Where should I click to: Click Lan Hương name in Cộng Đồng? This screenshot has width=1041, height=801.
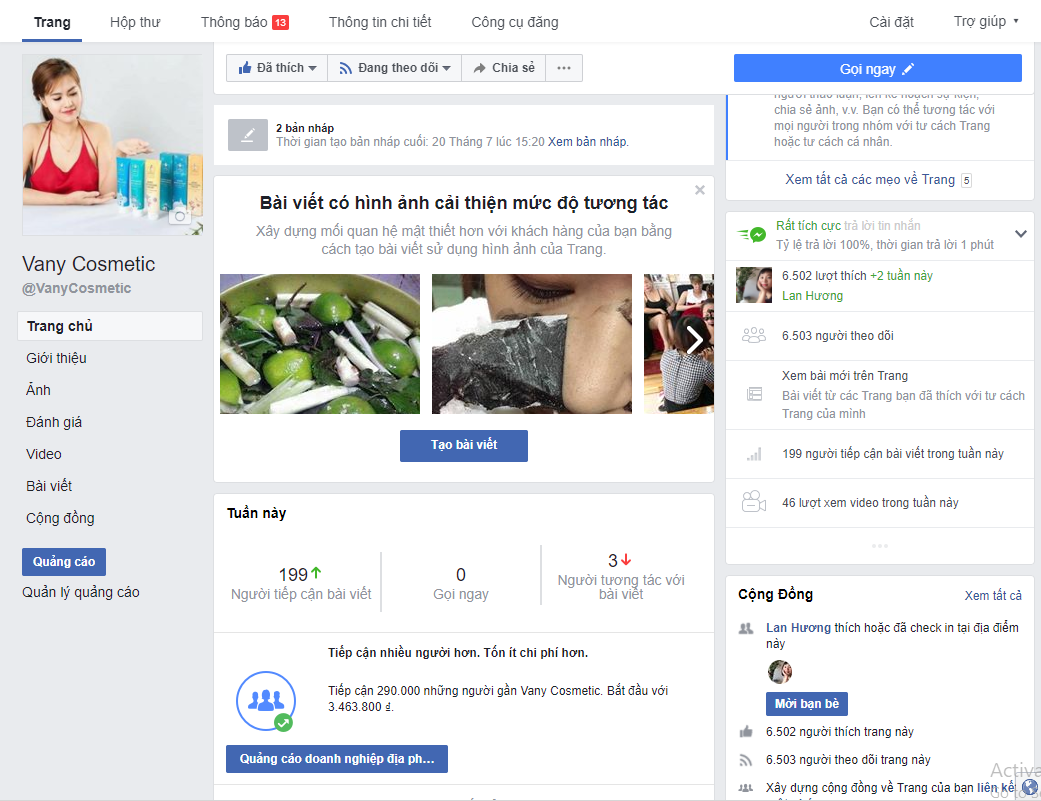click(x=798, y=628)
